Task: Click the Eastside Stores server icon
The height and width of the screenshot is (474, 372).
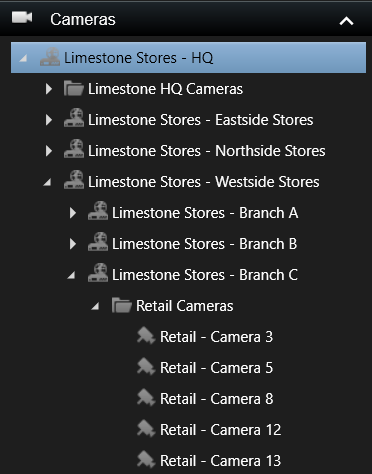Action: click(74, 117)
